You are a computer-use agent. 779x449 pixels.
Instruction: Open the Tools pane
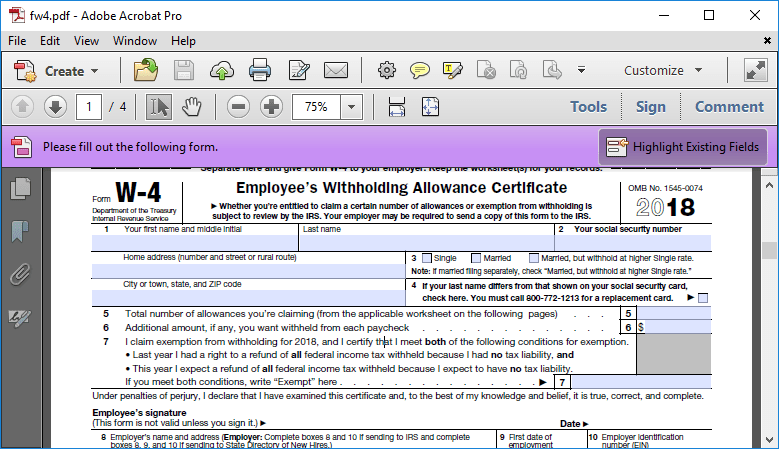588,107
